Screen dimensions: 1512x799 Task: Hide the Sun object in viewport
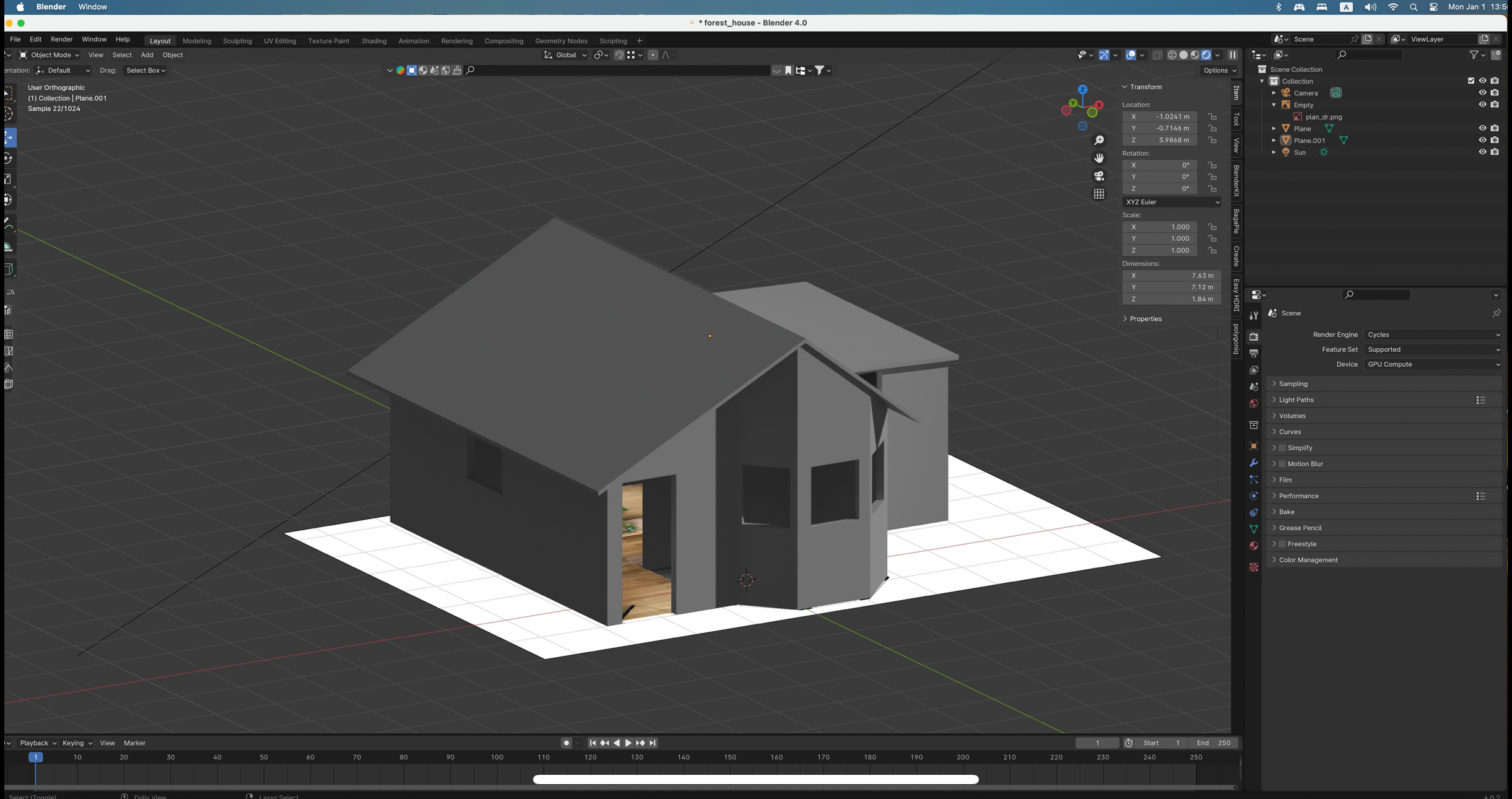click(x=1482, y=152)
